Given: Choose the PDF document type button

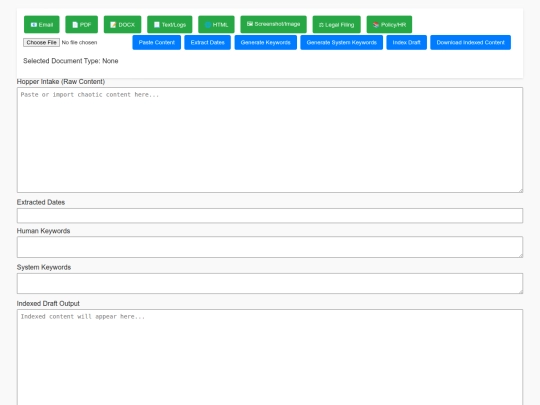Looking at the screenshot, I should pyautogui.click(x=82, y=24).
